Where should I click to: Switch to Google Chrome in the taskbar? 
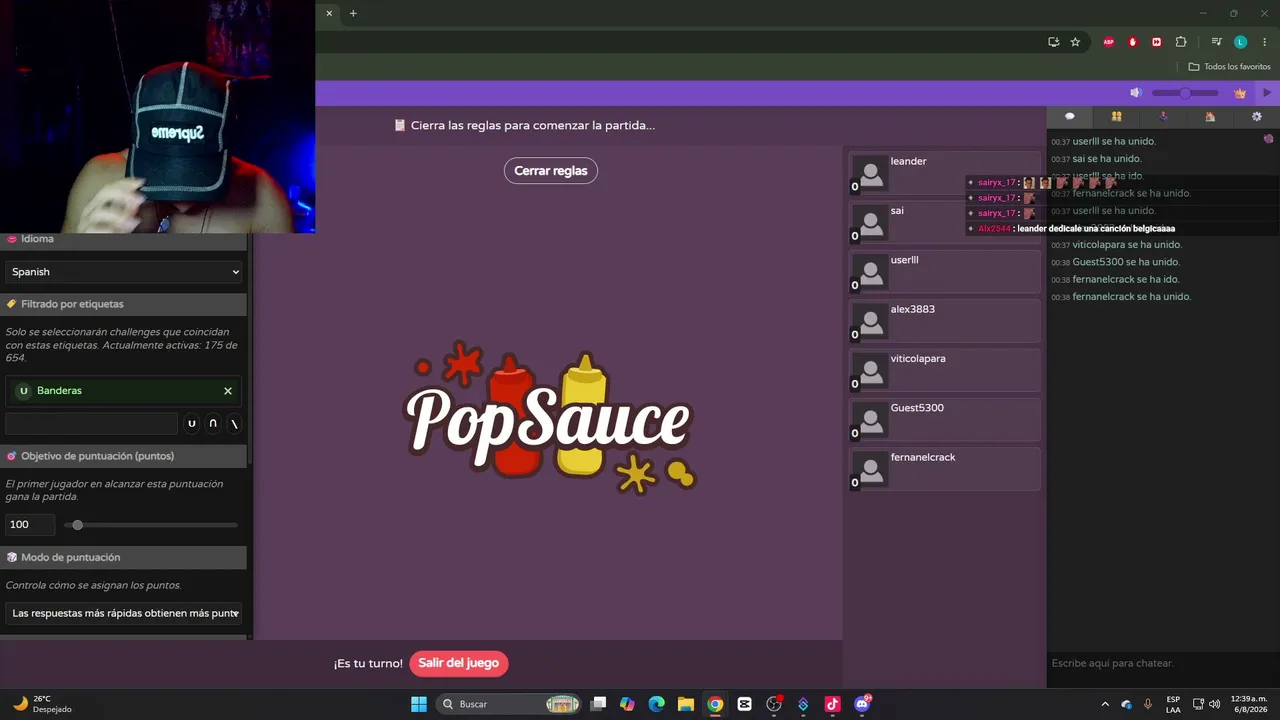click(x=715, y=704)
